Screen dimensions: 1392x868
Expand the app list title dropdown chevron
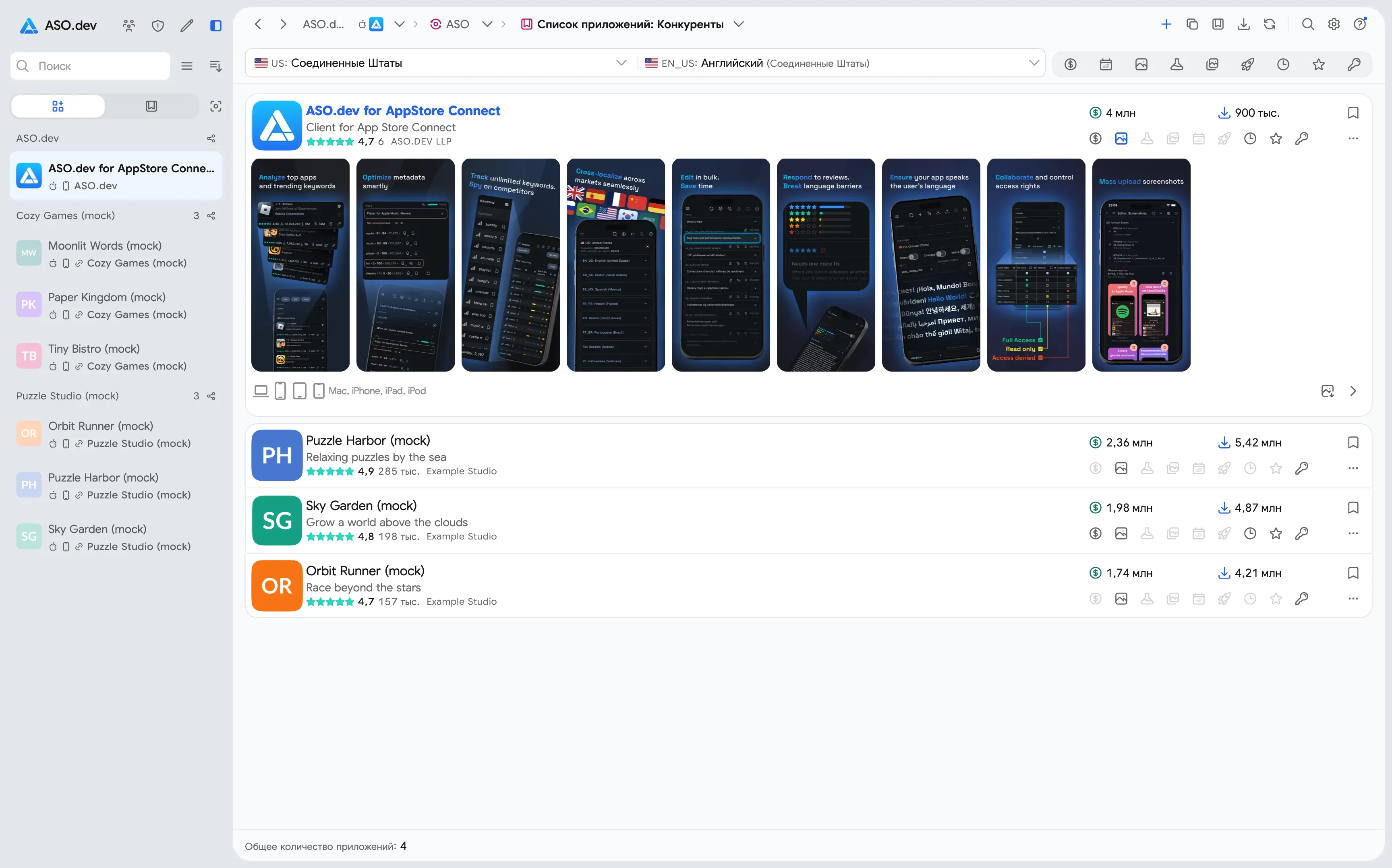tap(739, 24)
